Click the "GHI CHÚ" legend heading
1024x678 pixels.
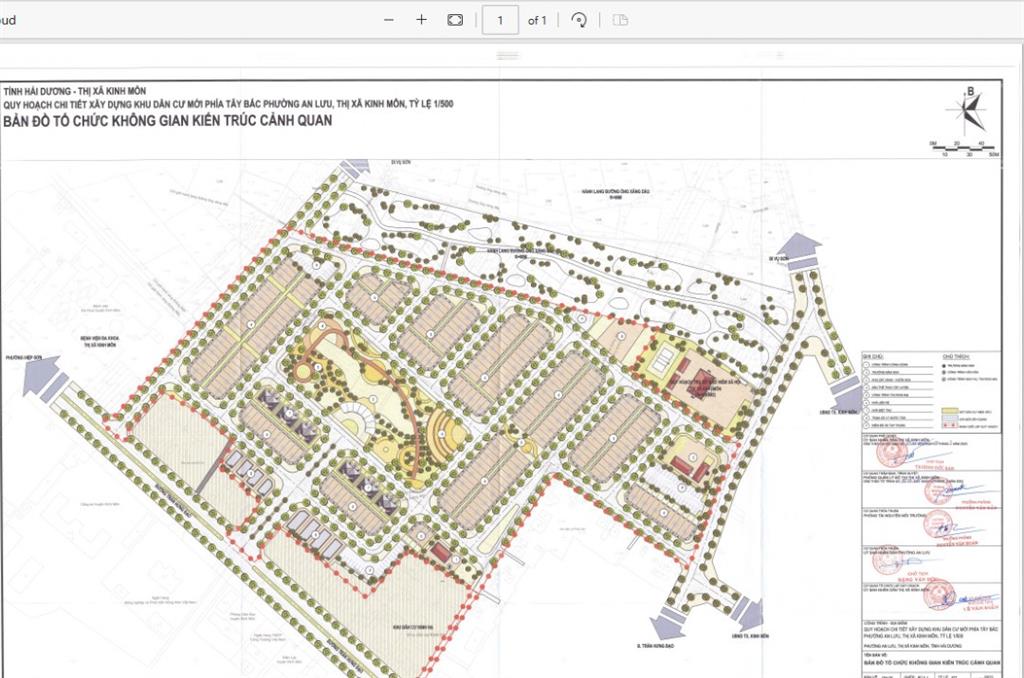coord(873,357)
